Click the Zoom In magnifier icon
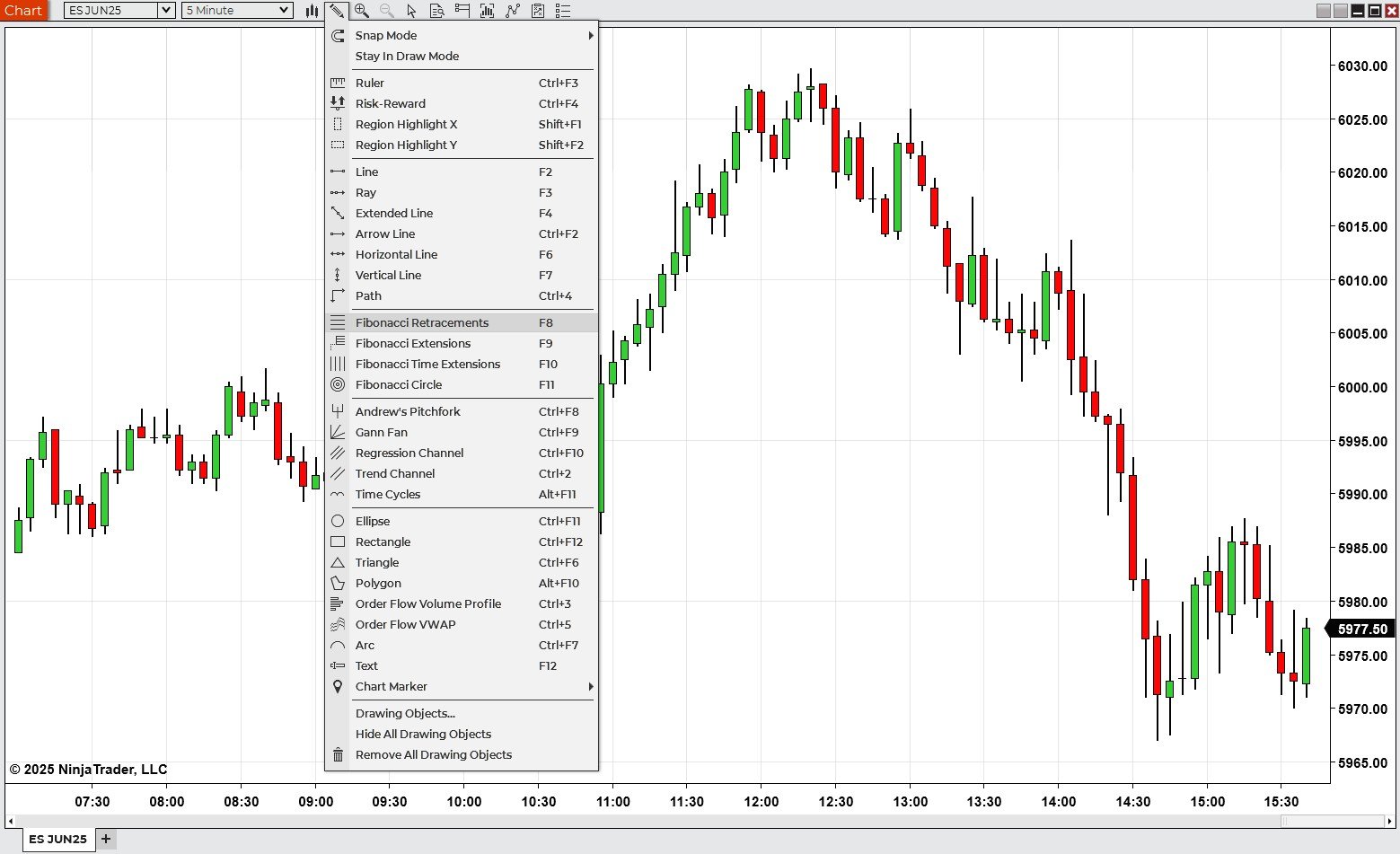 click(362, 11)
